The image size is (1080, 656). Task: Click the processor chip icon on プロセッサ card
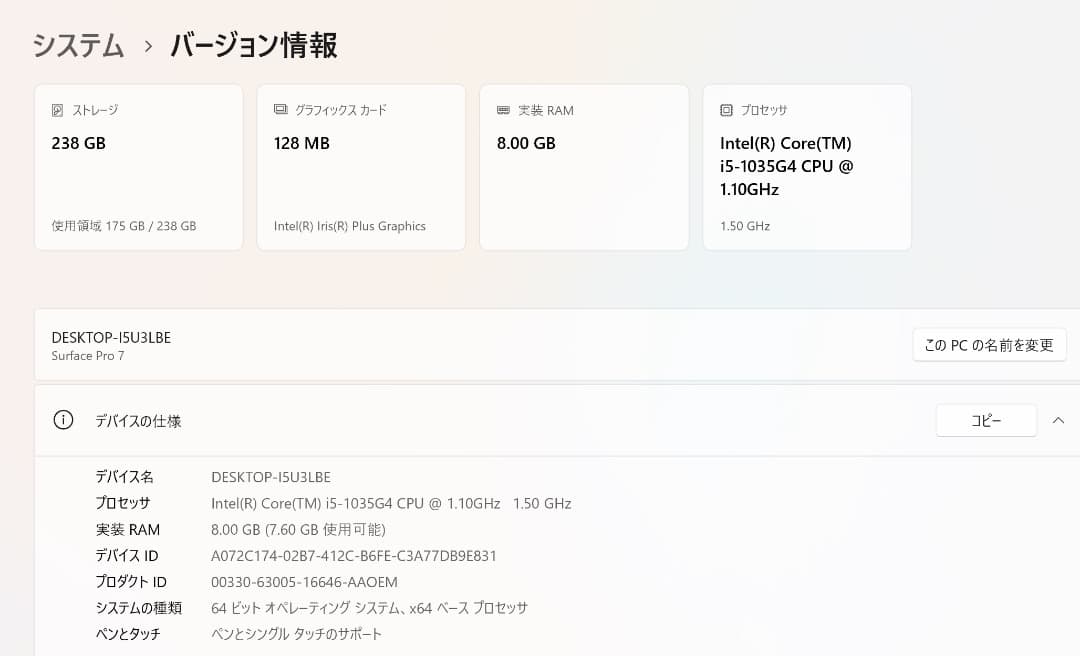[727, 110]
